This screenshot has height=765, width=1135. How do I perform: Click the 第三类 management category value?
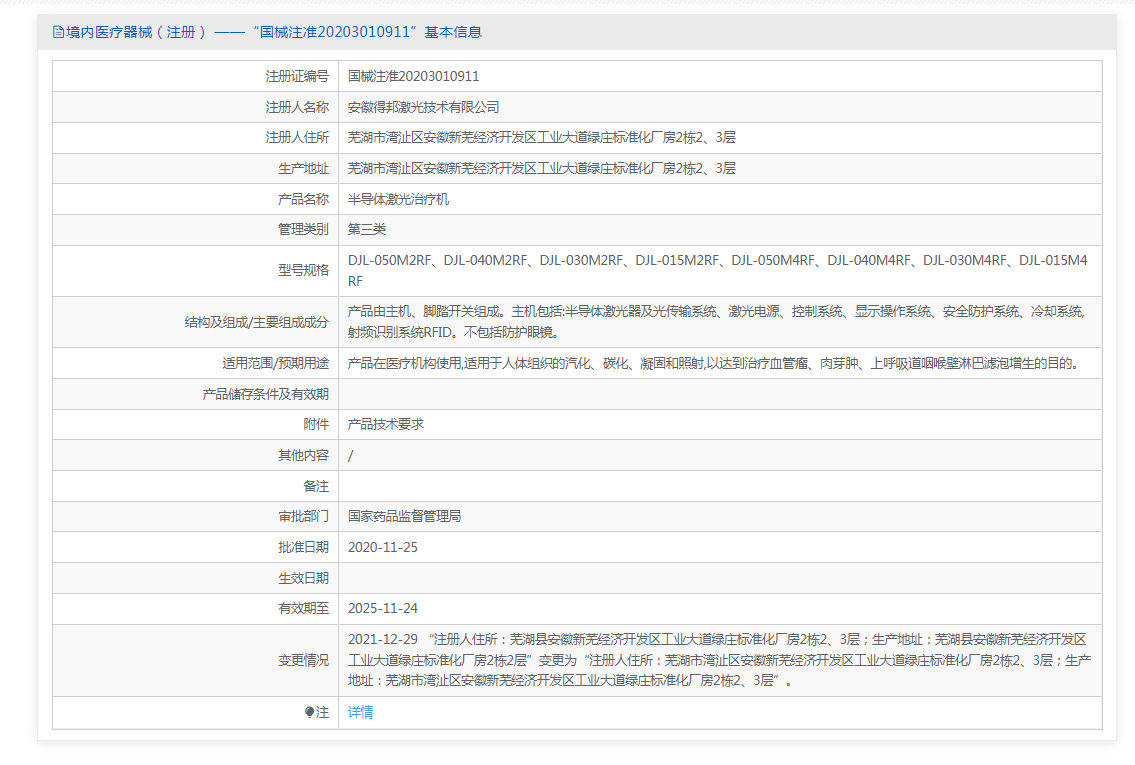pyautogui.click(x=366, y=230)
